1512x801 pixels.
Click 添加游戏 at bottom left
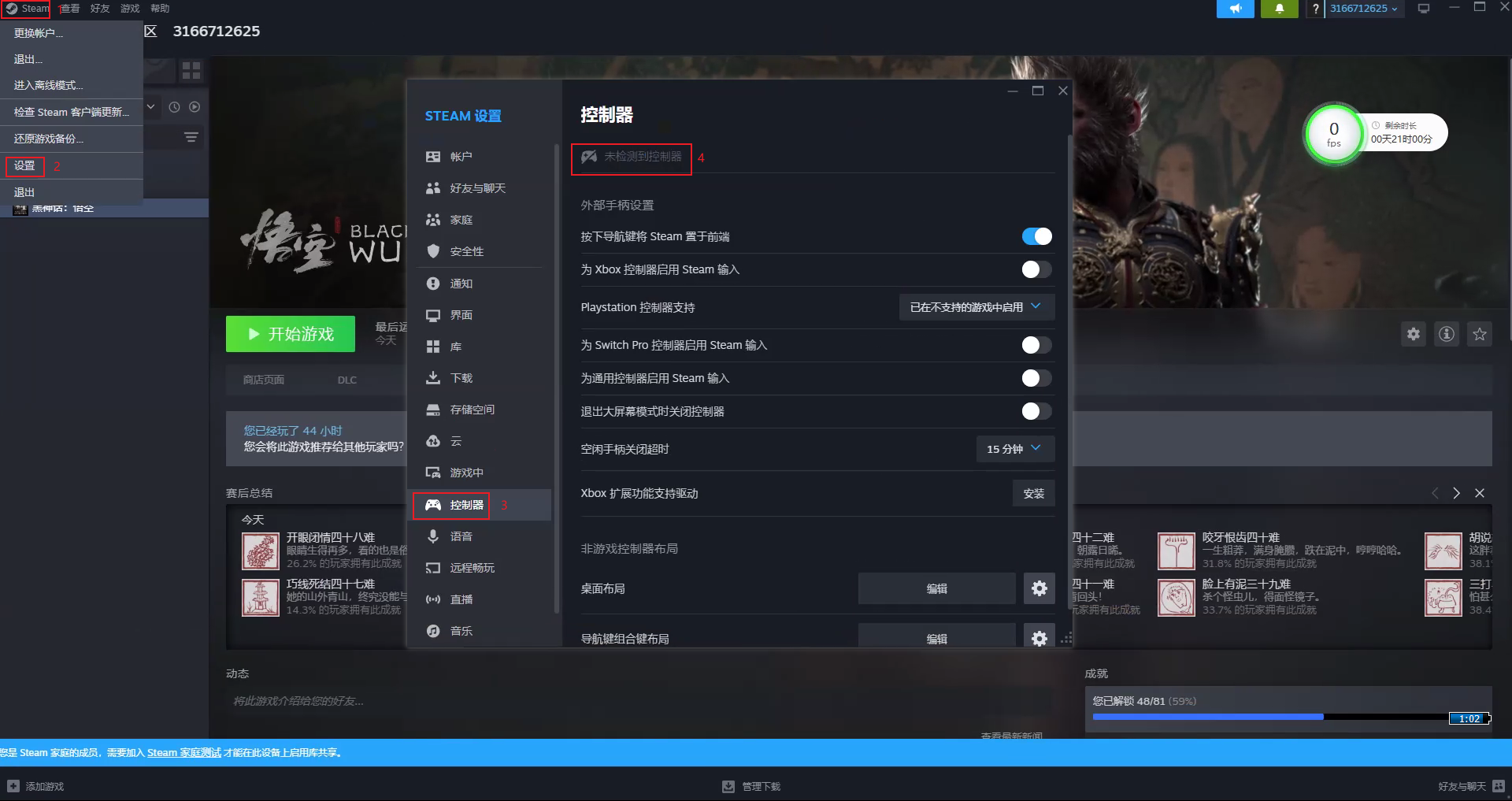(x=35, y=786)
